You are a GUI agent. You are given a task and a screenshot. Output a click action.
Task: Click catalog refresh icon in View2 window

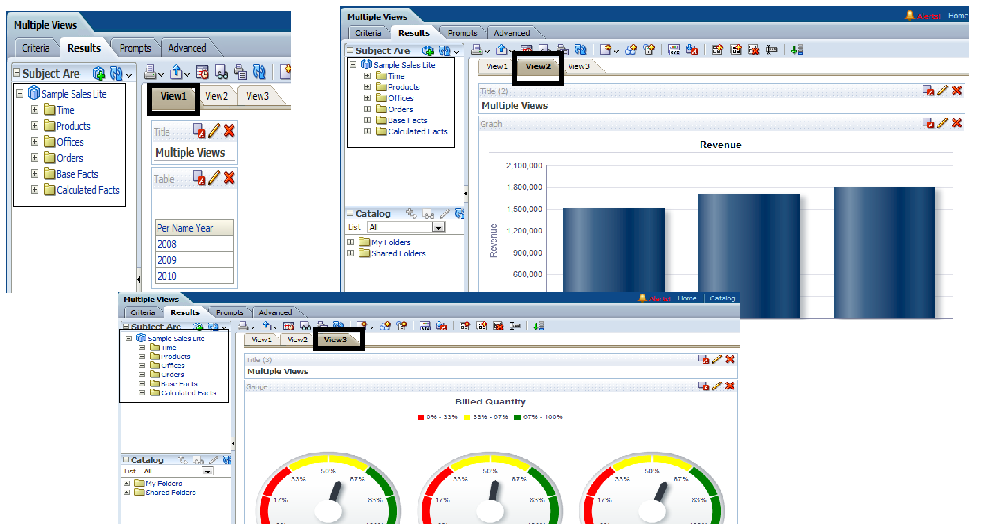pos(460,213)
